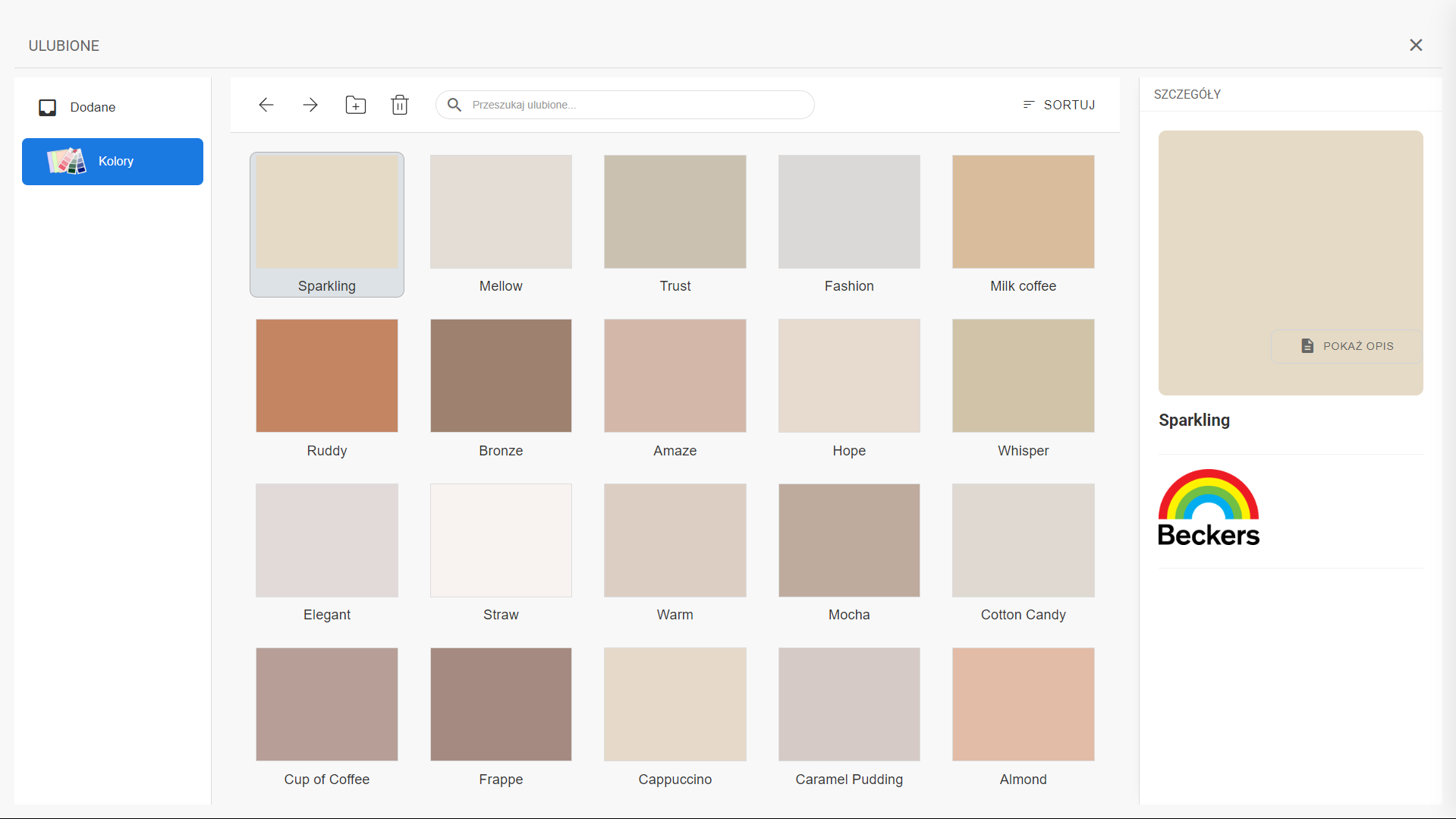The width and height of the screenshot is (1456, 819).
Task: Create a new folder with the folder-plus icon
Action: (355, 105)
